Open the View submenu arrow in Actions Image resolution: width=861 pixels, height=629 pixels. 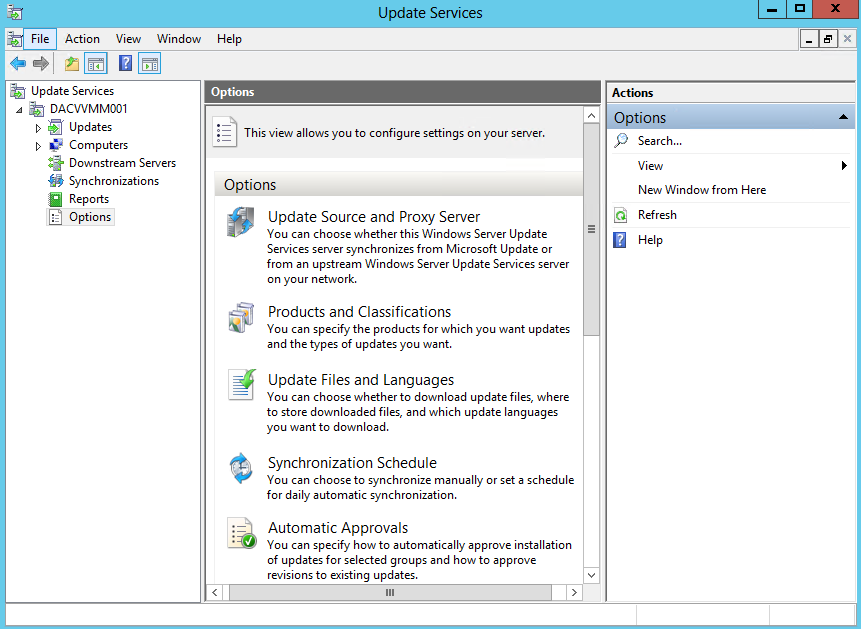[844, 165]
